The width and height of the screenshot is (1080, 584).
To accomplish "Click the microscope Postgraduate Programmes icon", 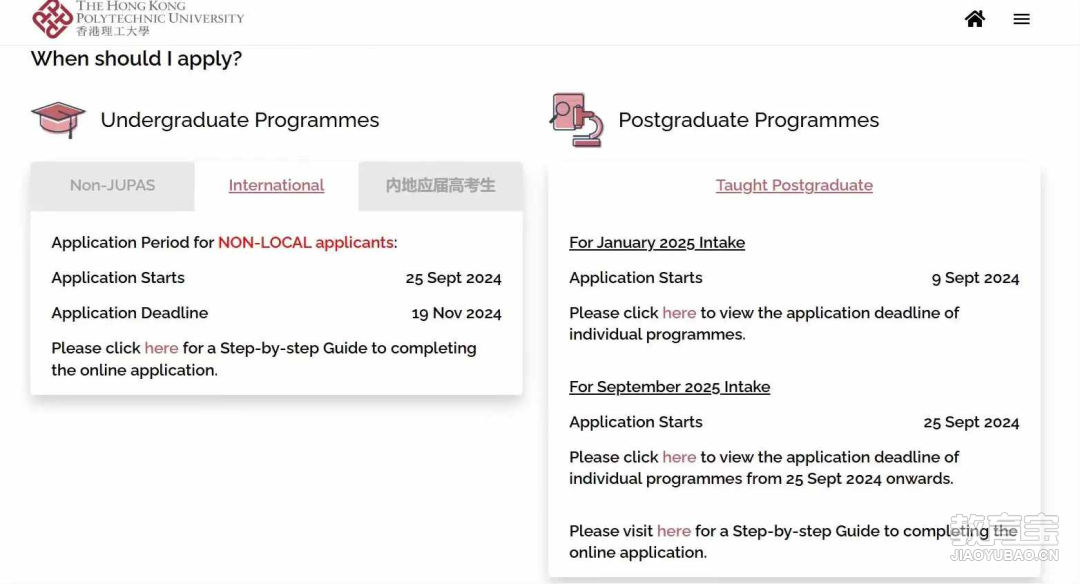I will pos(577,120).
